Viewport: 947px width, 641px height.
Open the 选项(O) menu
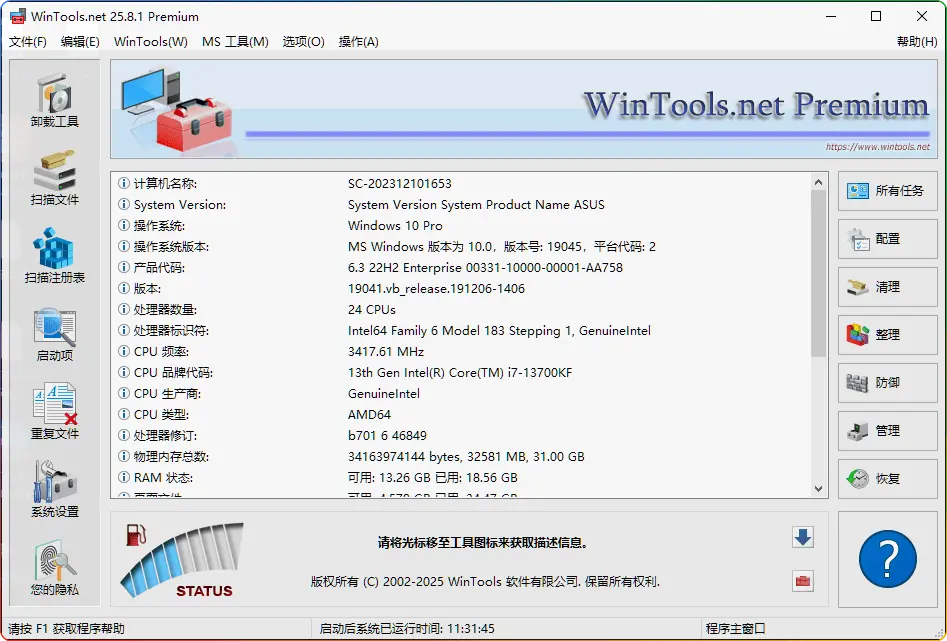click(x=303, y=42)
